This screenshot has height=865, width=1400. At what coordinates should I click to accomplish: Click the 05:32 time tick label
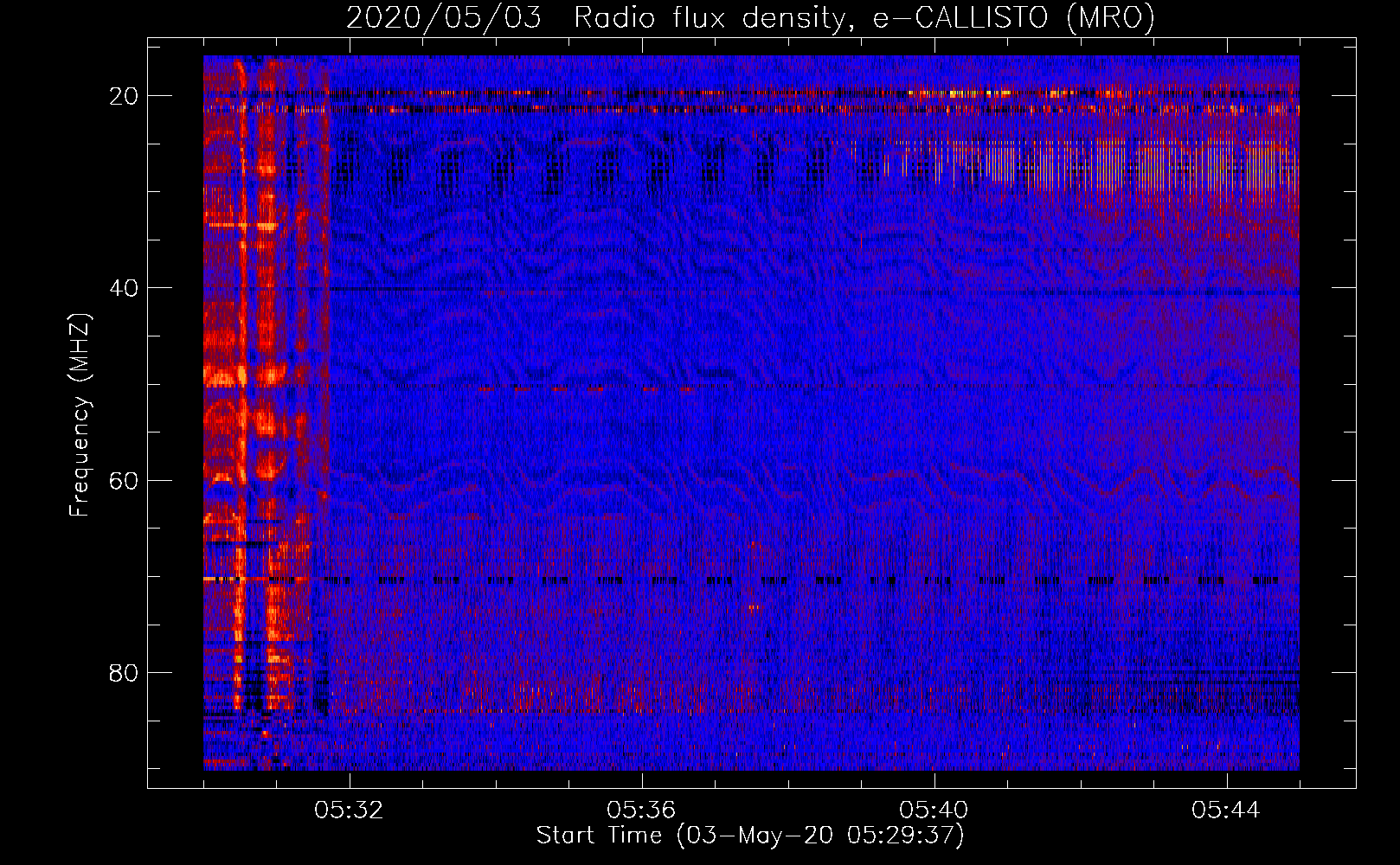349,811
